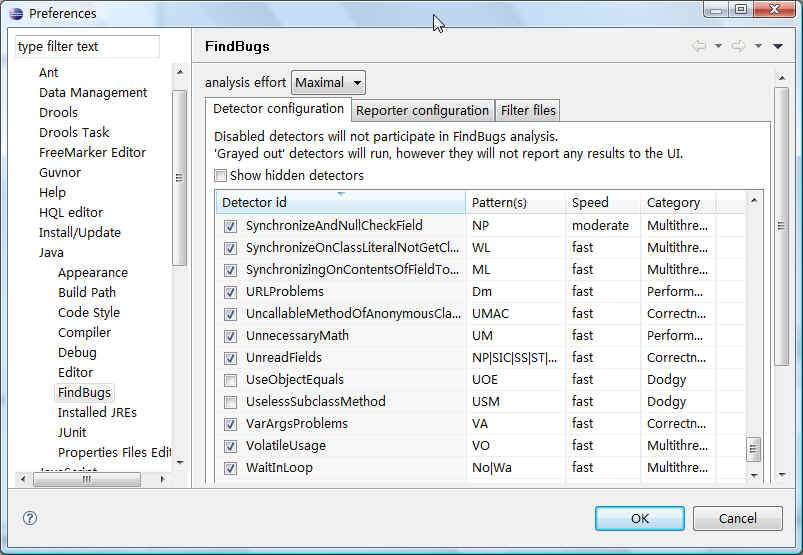
Task: Select Data Management tree item
Action: tap(93, 93)
